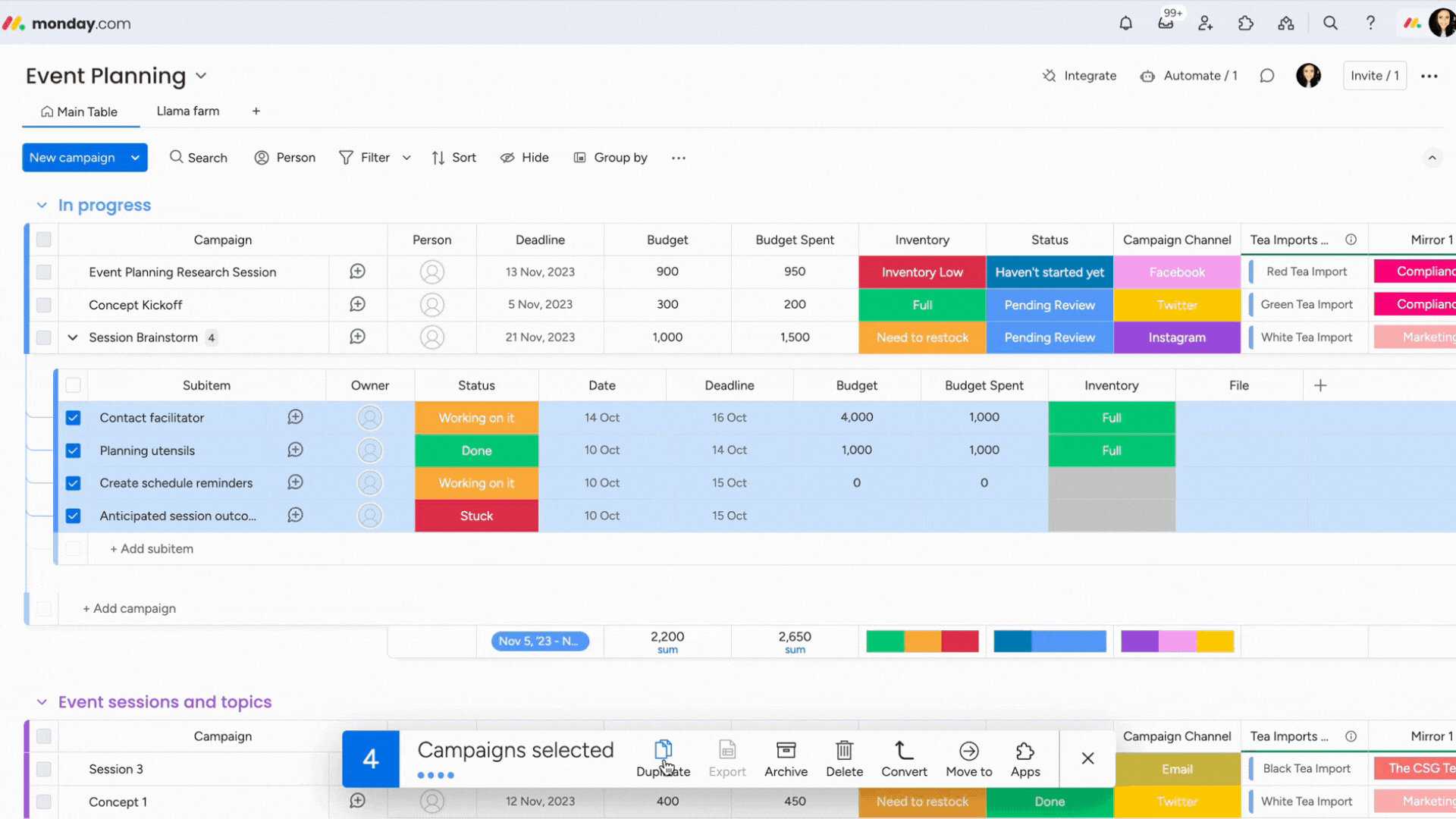This screenshot has height=819, width=1456.
Task: Open the user profile avatar next to Invite
Action: 1308,76
